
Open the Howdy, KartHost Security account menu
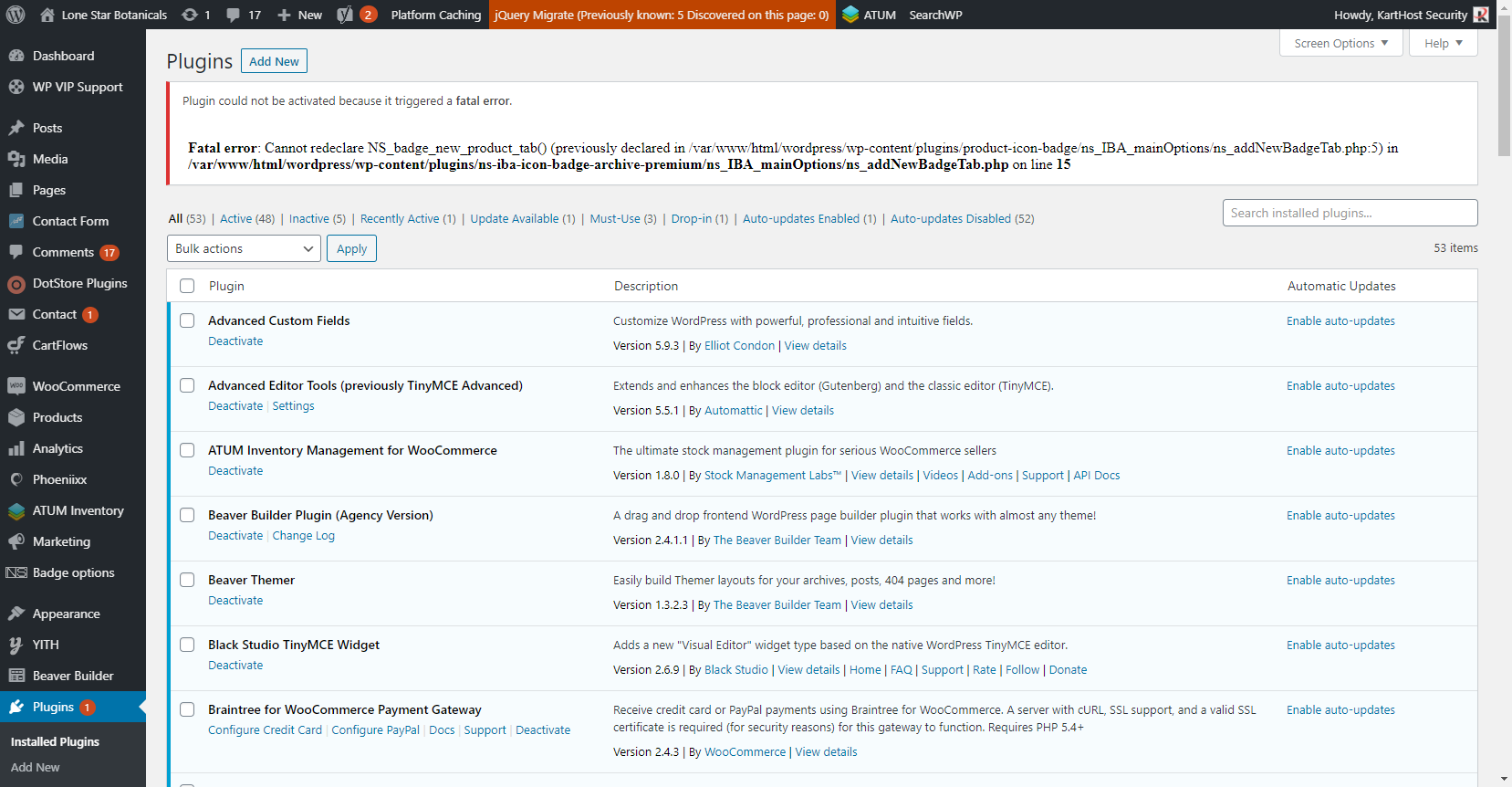pos(1411,15)
